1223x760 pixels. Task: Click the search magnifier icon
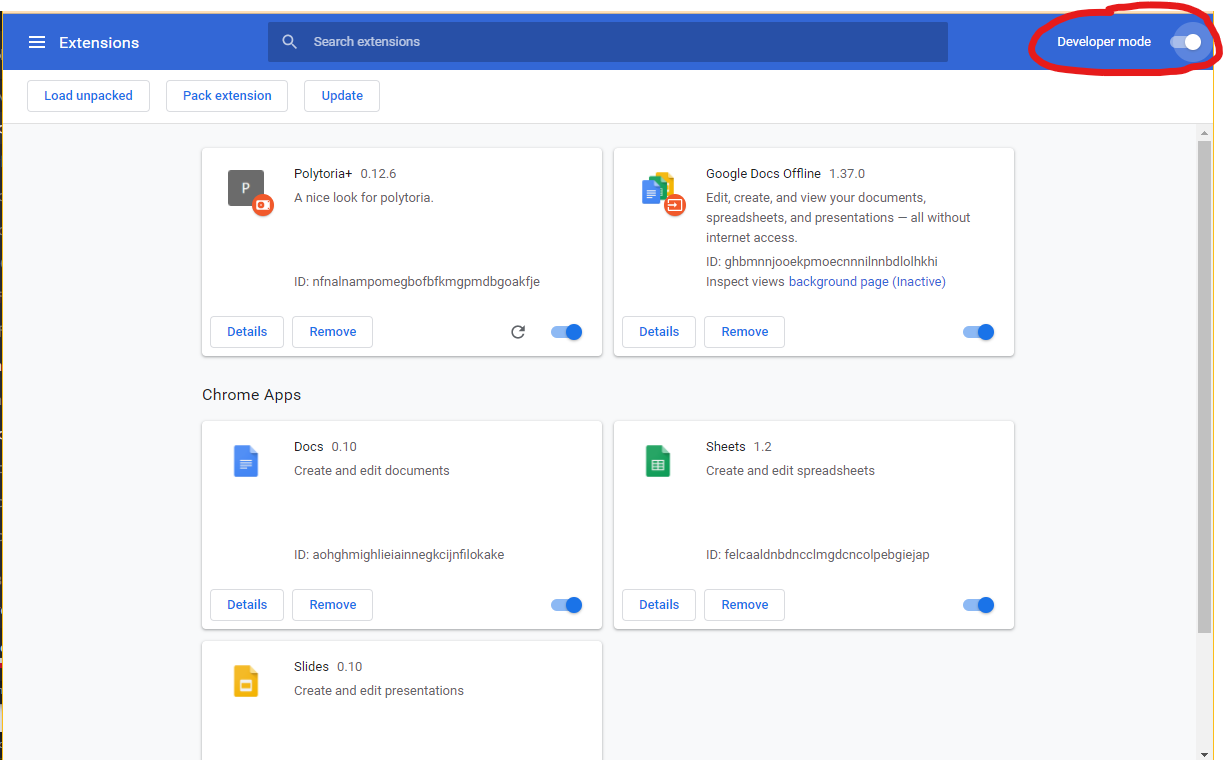coord(290,41)
